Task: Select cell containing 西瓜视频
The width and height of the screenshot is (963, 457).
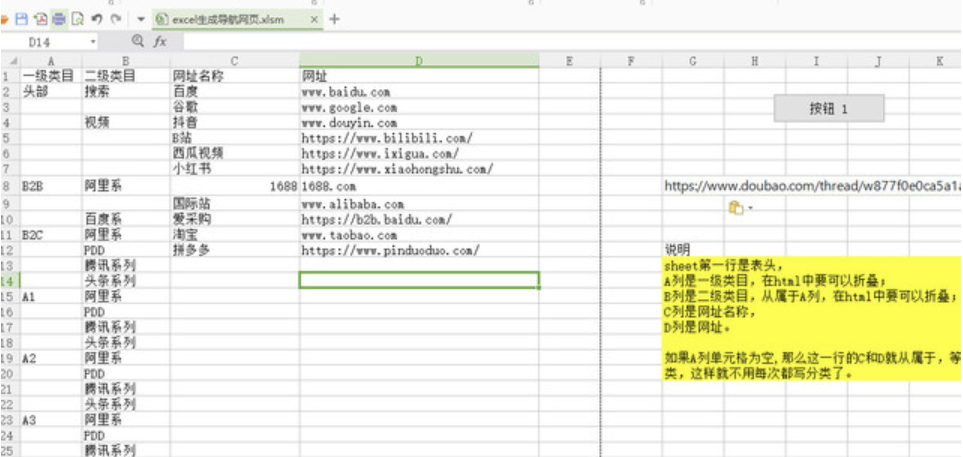Action: 235,153
